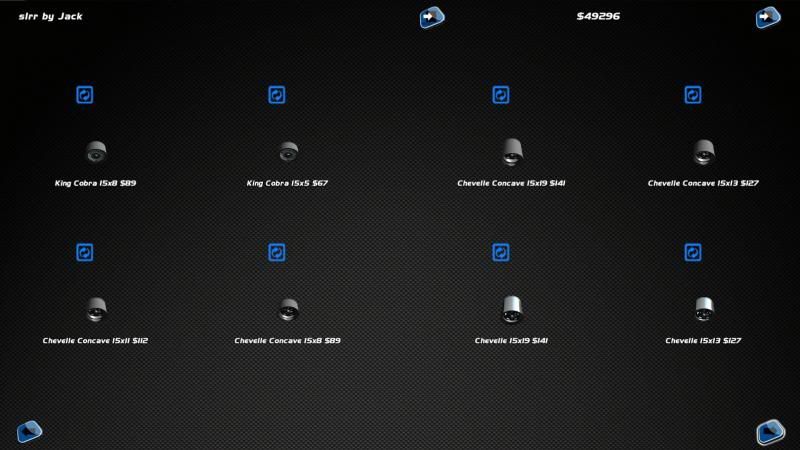Click the rotate icon above Chevelle Concave 15x8
This screenshot has width=800, height=450.
click(x=277, y=253)
